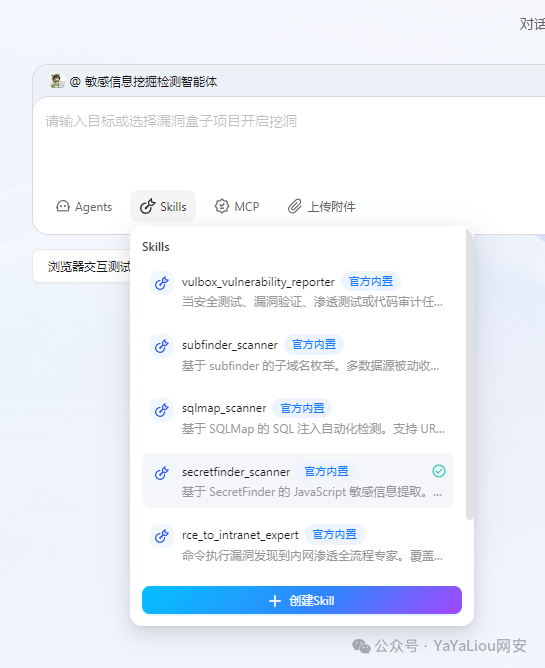This screenshot has width=545, height=668.
Task: Click the 创建Skill button
Action: point(302,600)
